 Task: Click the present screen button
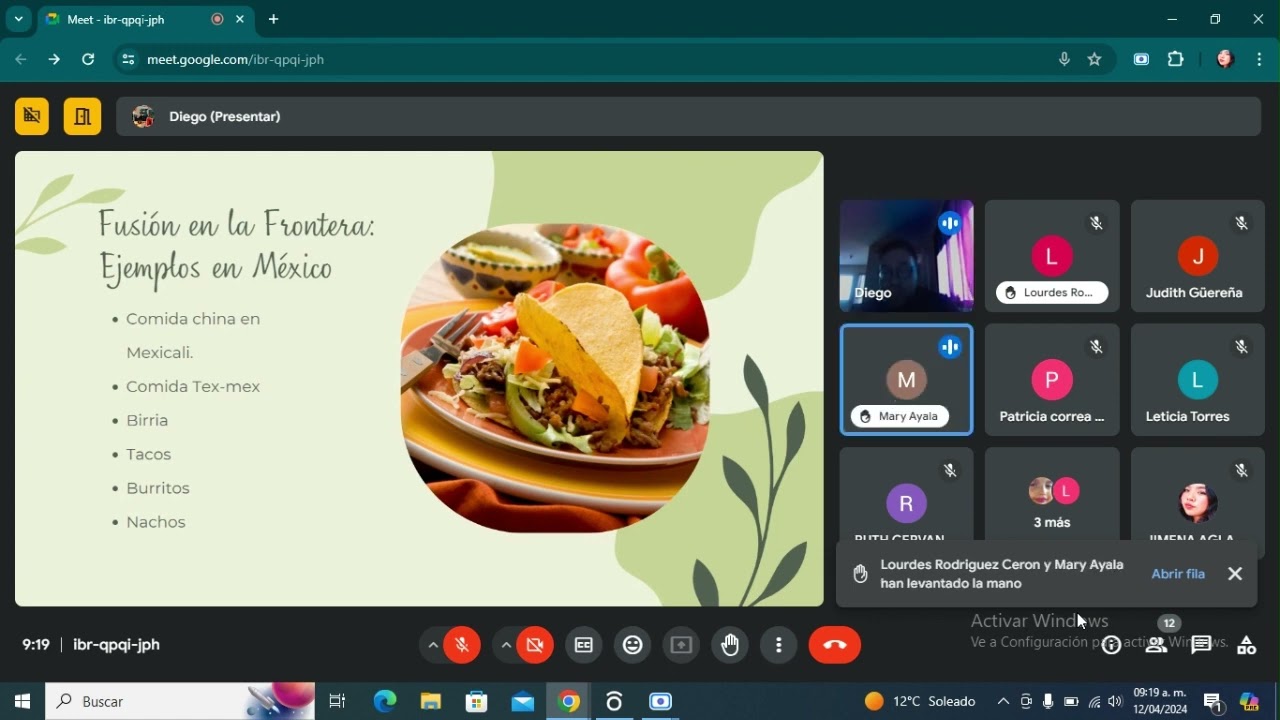pos(681,645)
